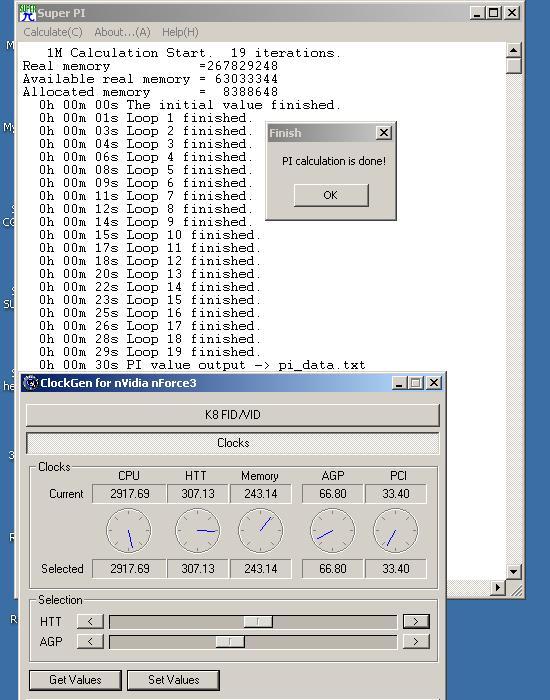550x700 pixels.
Task: Click the Selected AGP value field
Action: [x=333, y=569]
